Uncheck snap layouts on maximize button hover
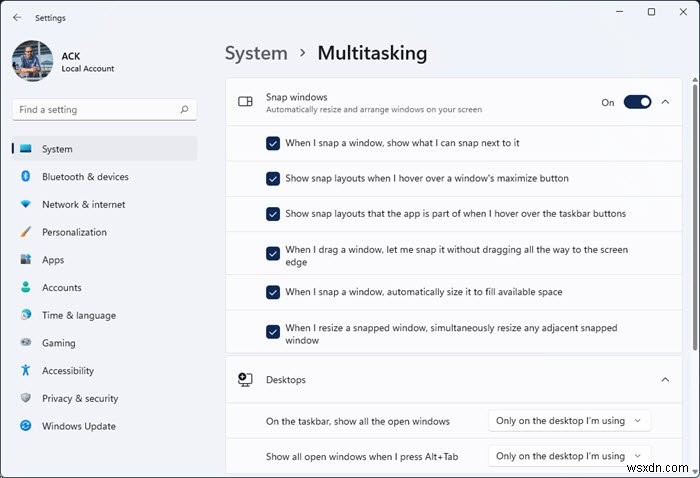Image resolution: width=700 pixels, height=478 pixels. [273, 179]
